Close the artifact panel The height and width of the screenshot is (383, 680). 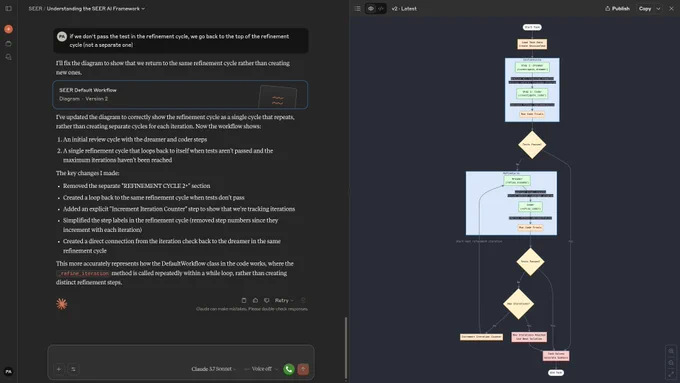click(671, 9)
